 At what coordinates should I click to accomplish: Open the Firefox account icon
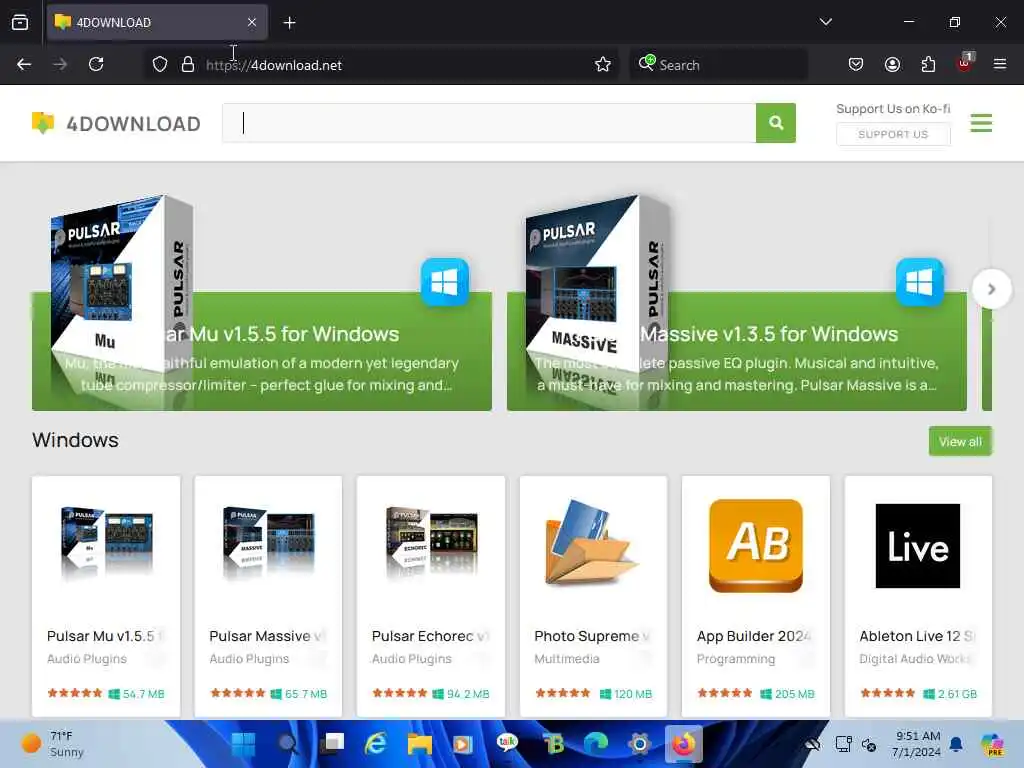(892, 64)
